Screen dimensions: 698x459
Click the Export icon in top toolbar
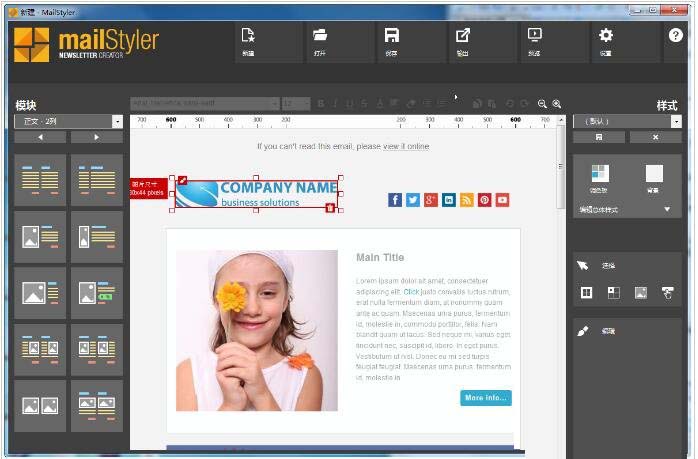(463, 36)
